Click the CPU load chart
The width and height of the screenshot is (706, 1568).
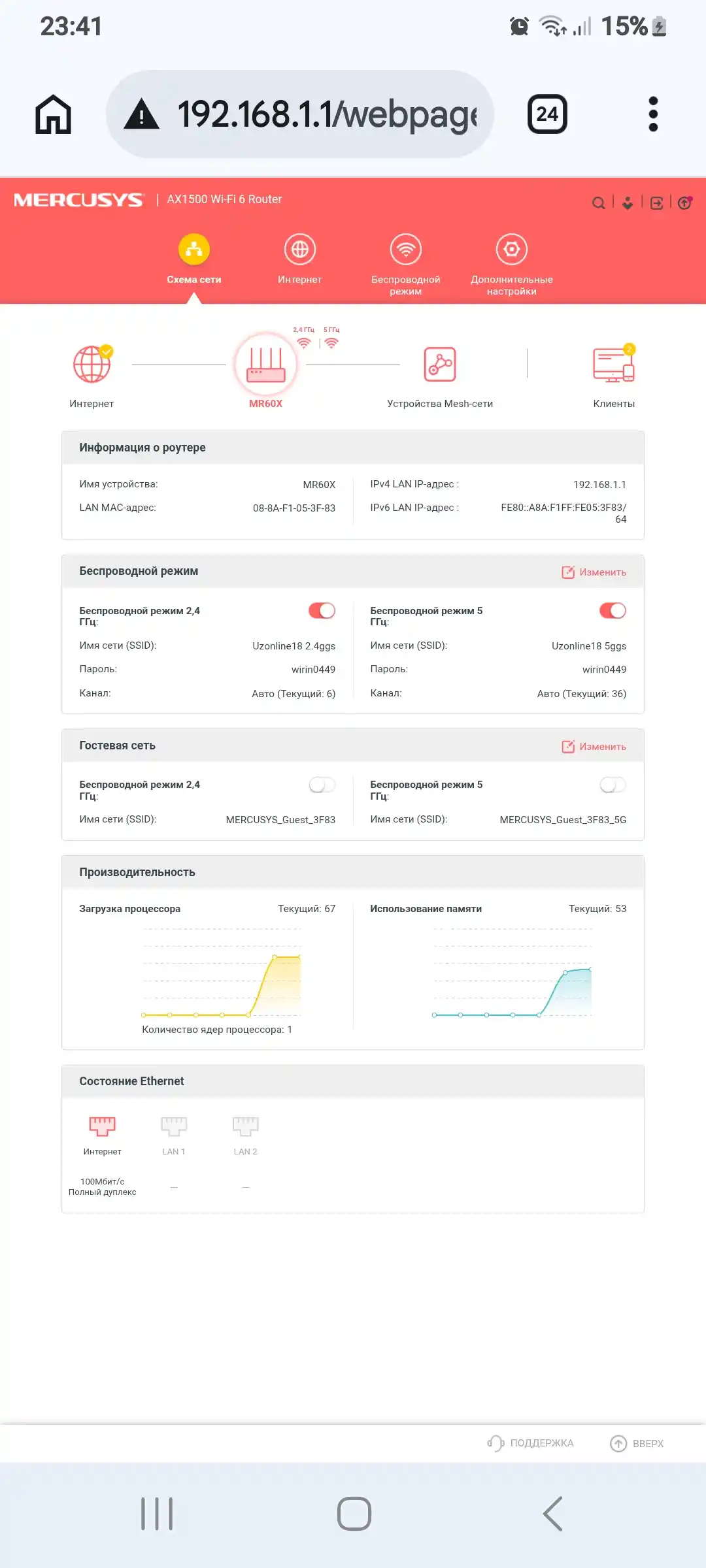pos(222,972)
